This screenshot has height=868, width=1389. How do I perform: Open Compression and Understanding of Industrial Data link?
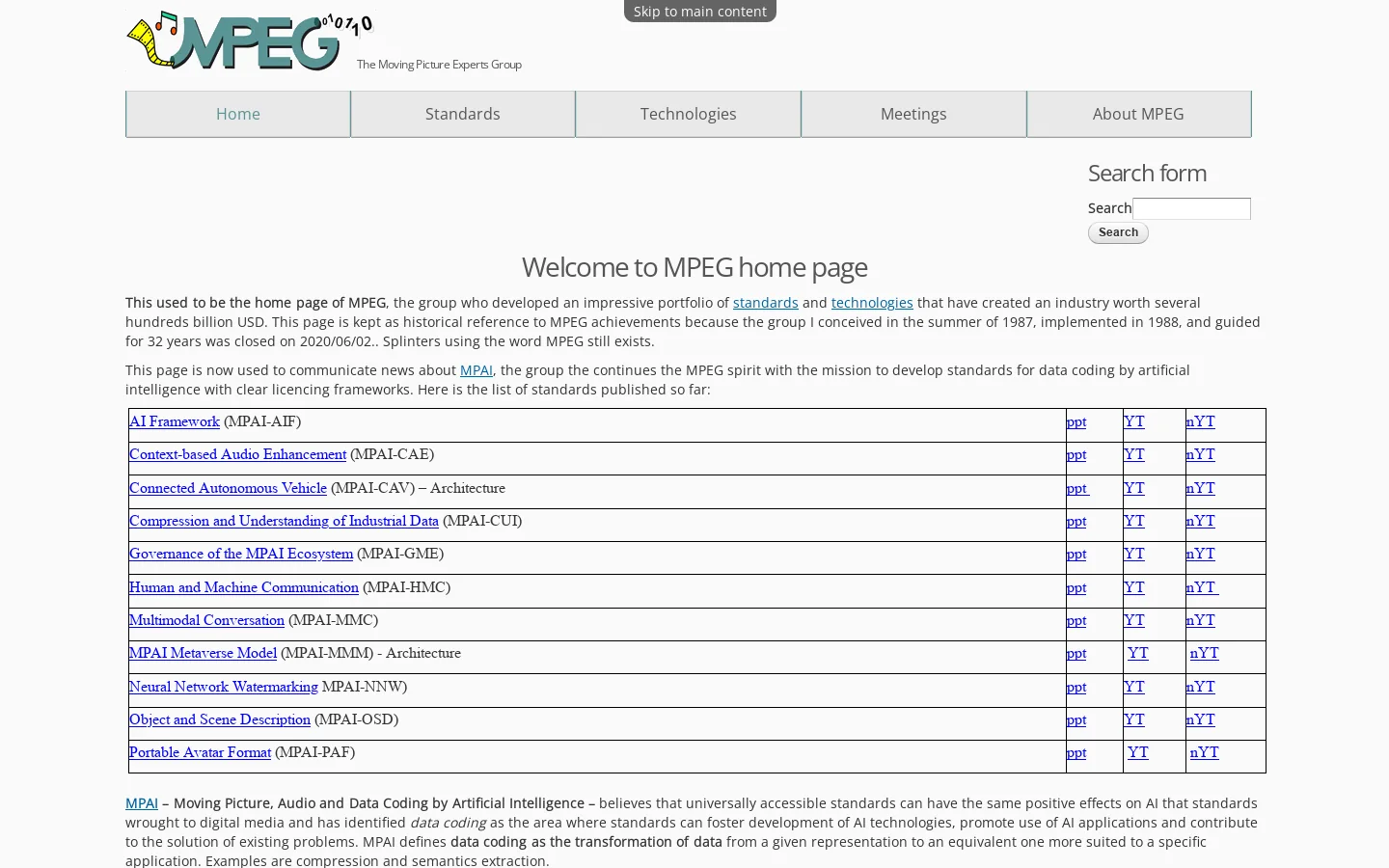pos(284,521)
